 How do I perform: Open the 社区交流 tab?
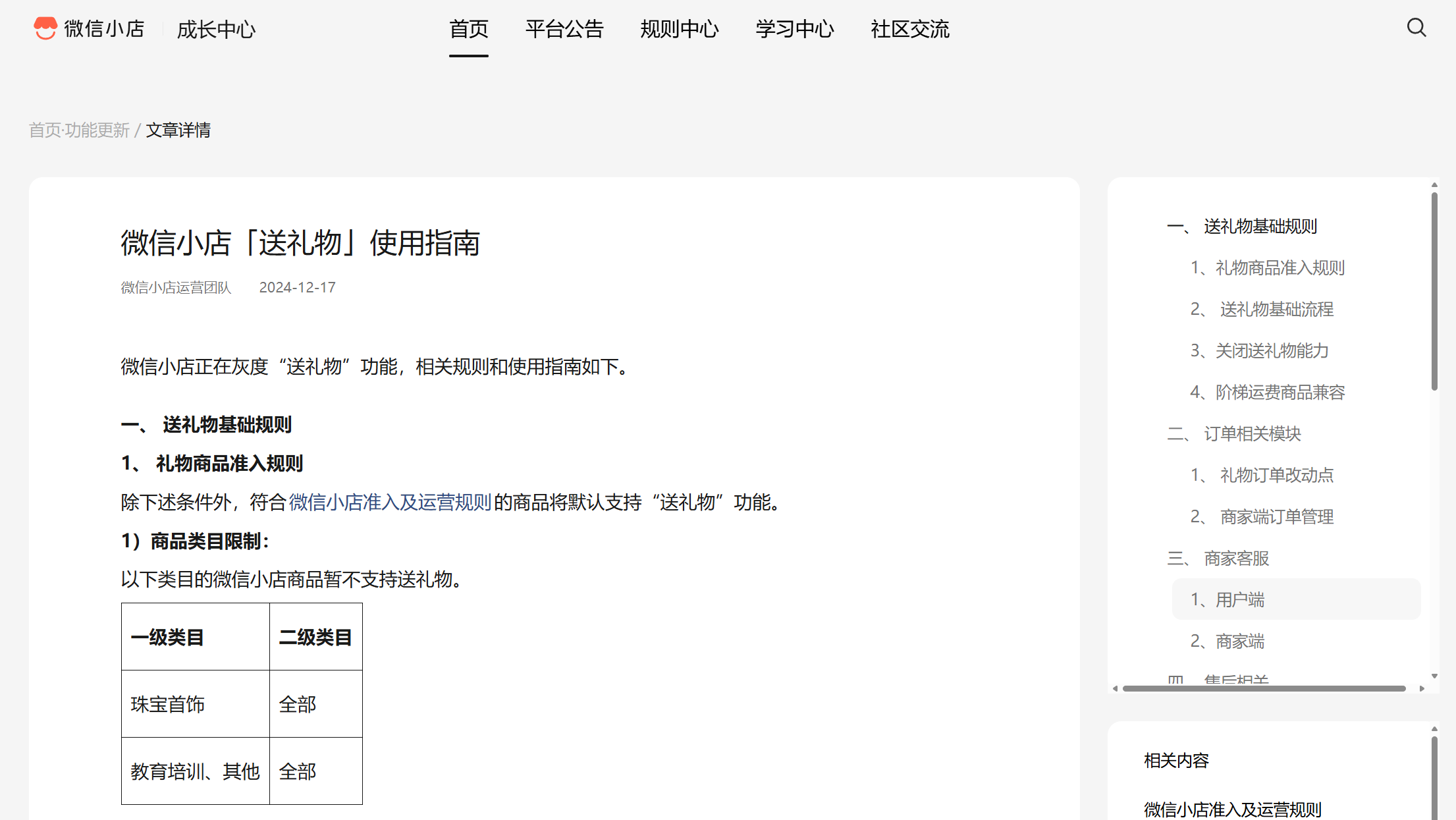(910, 29)
